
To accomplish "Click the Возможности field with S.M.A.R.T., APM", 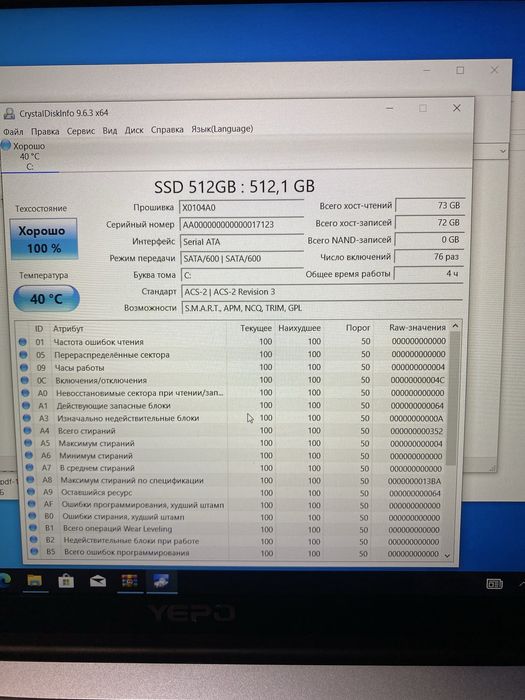I will tap(321, 308).
